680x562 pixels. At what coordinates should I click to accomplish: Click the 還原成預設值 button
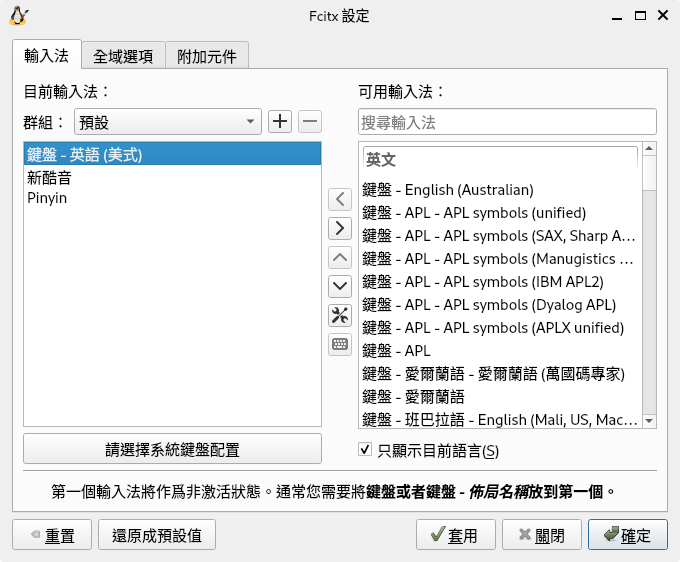click(x=157, y=535)
